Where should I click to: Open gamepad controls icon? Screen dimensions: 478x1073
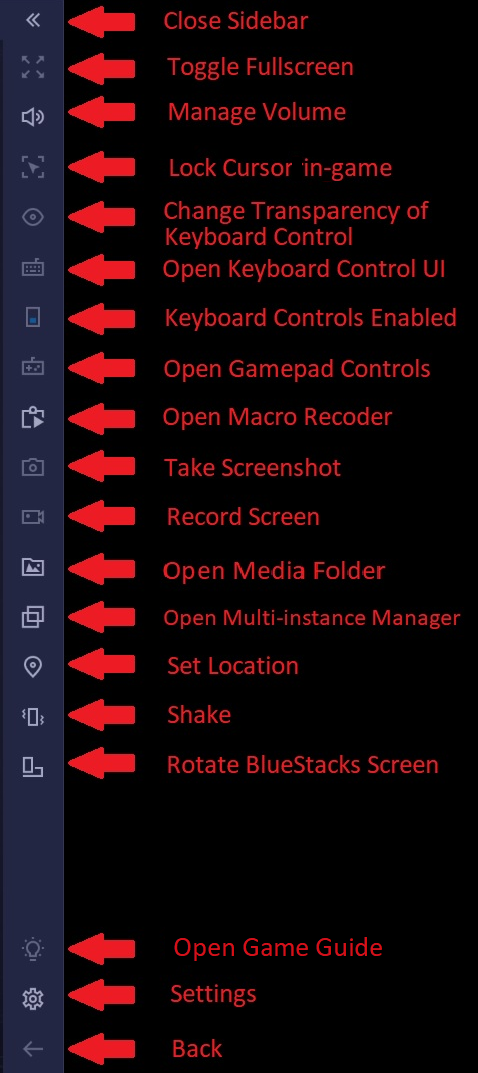click(x=33, y=367)
